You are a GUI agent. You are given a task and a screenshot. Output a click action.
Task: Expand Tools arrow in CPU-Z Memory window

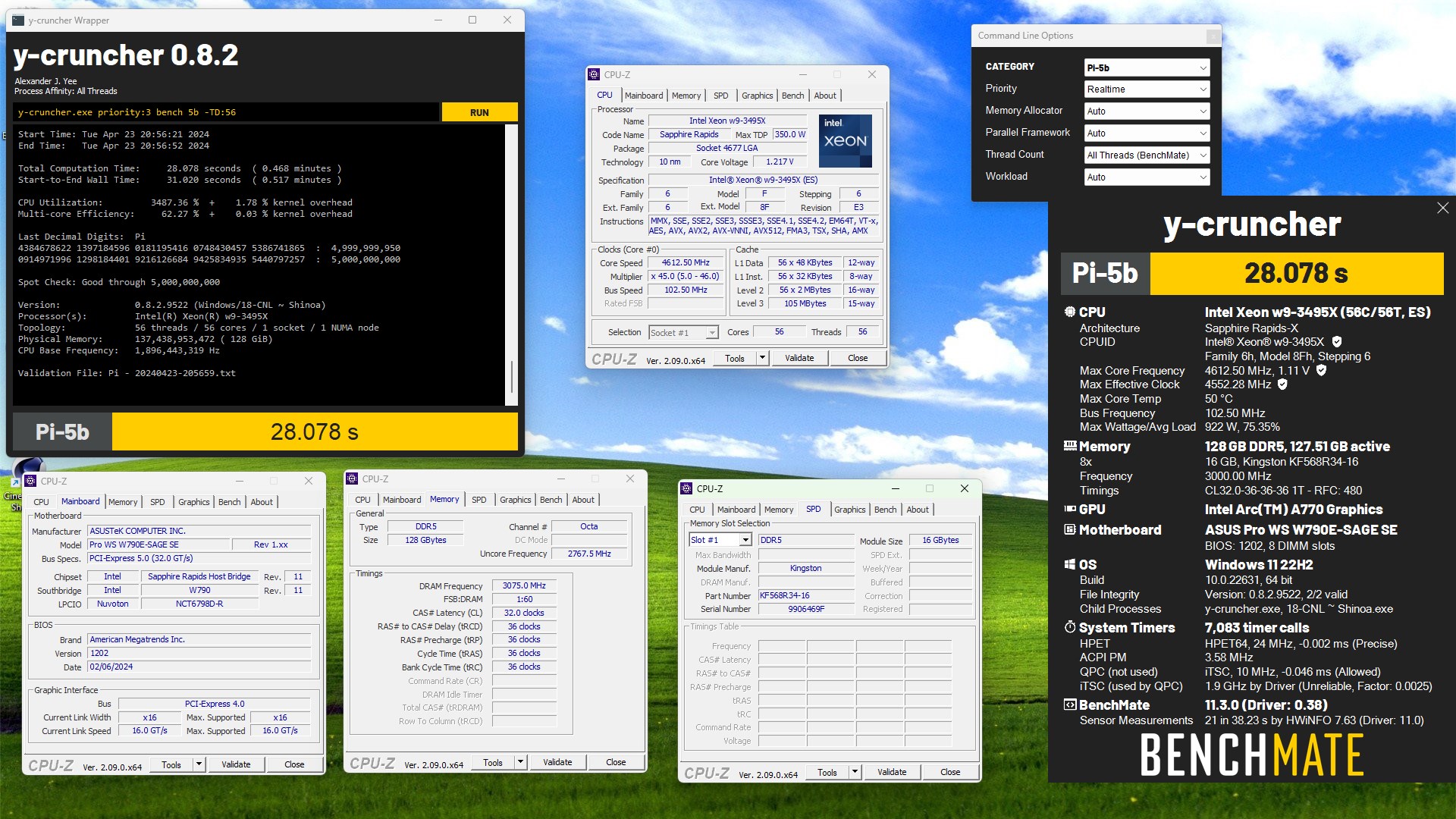[520, 762]
